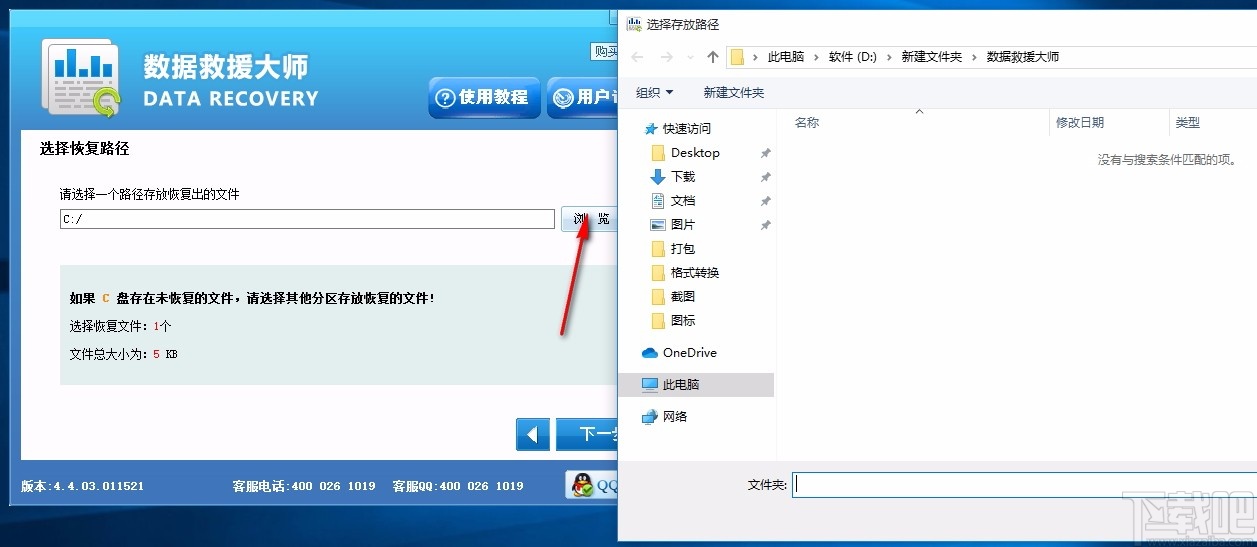Click the 用户 button in Data Recovery window

[582, 97]
